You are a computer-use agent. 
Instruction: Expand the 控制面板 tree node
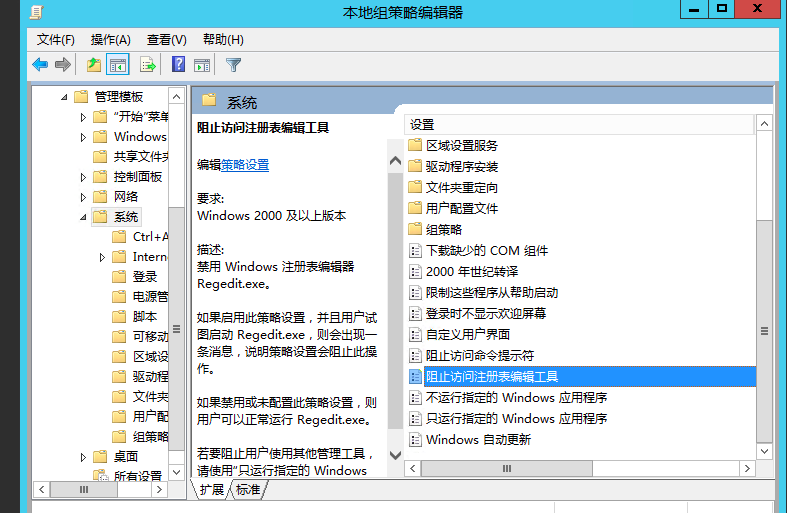tap(83, 177)
